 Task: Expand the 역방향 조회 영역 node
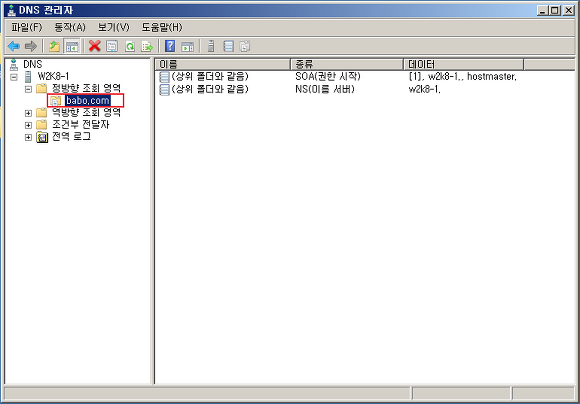pyautogui.click(x=28, y=113)
